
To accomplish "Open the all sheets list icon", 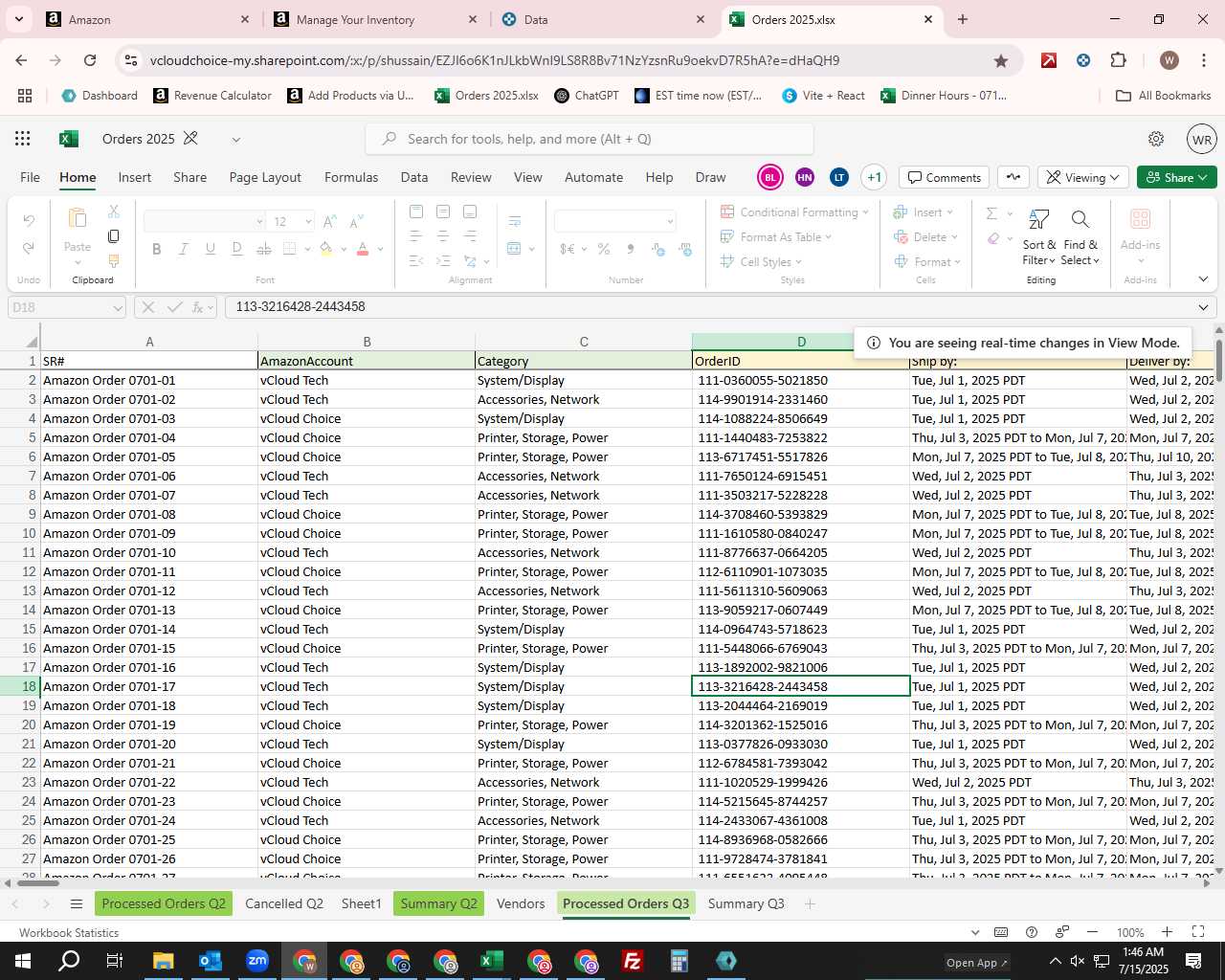I will (77, 903).
